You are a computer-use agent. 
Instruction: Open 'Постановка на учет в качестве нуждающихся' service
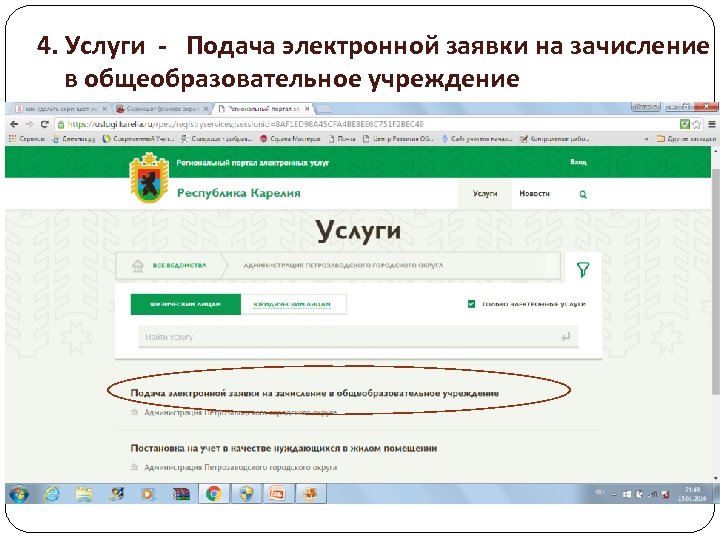pos(283,448)
